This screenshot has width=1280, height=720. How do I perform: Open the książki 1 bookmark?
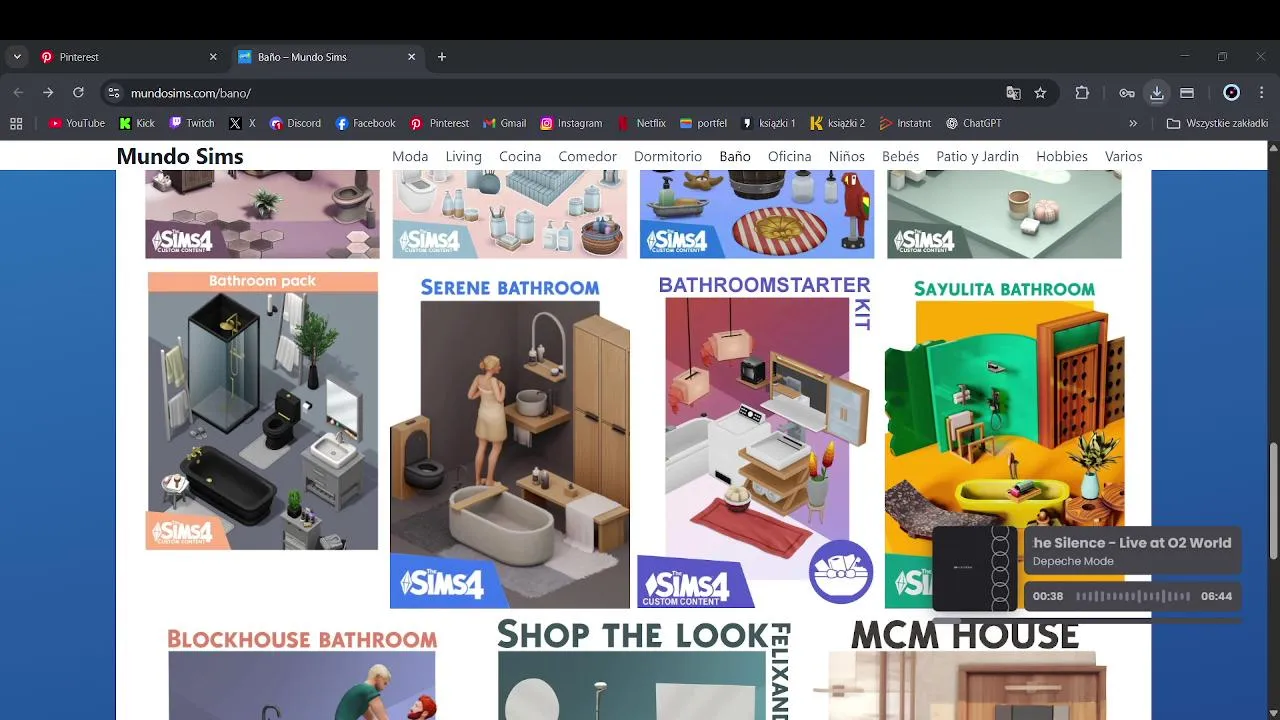coord(768,123)
